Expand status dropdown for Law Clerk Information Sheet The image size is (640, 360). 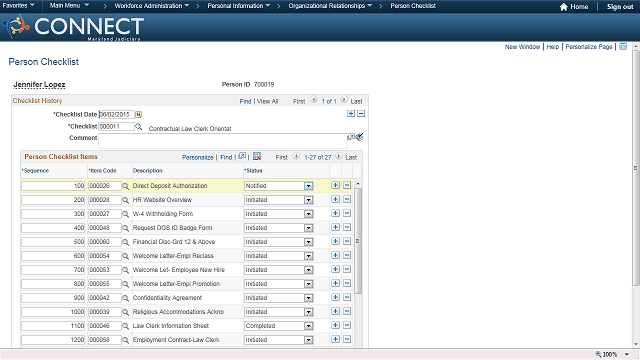click(x=309, y=326)
